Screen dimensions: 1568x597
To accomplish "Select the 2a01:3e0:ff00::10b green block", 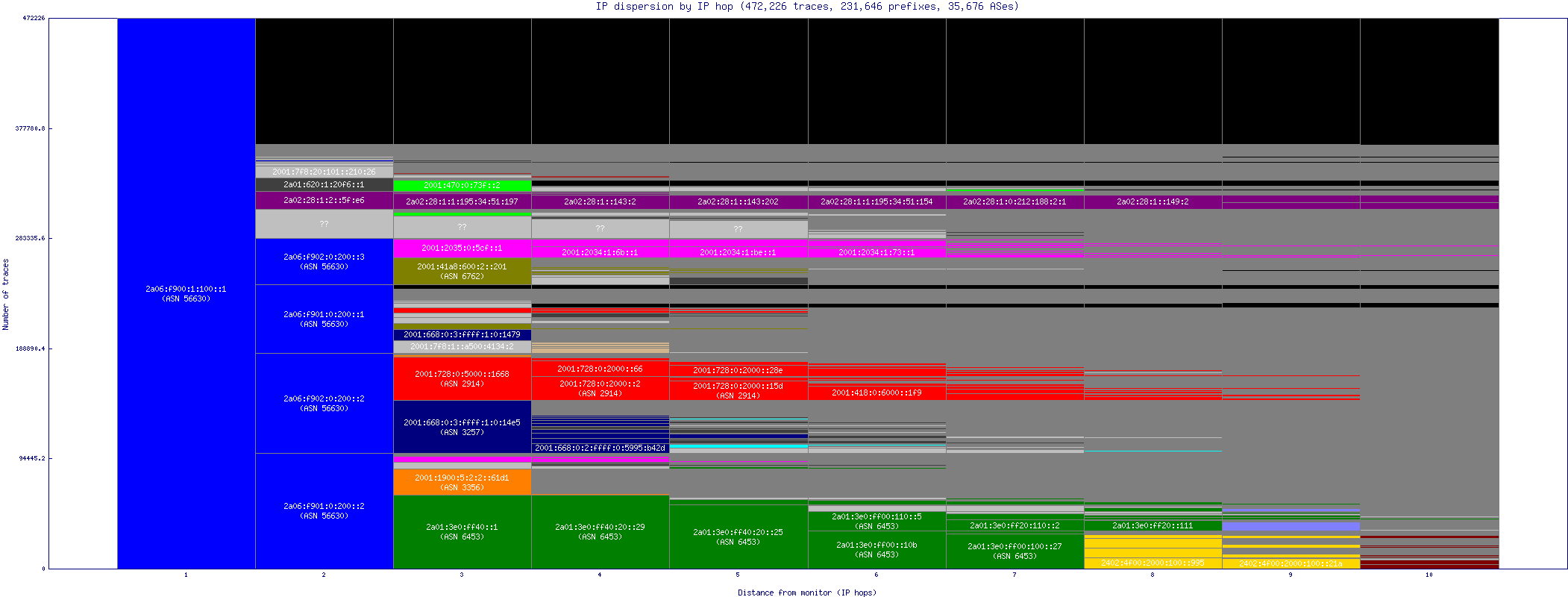I will [876, 549].
